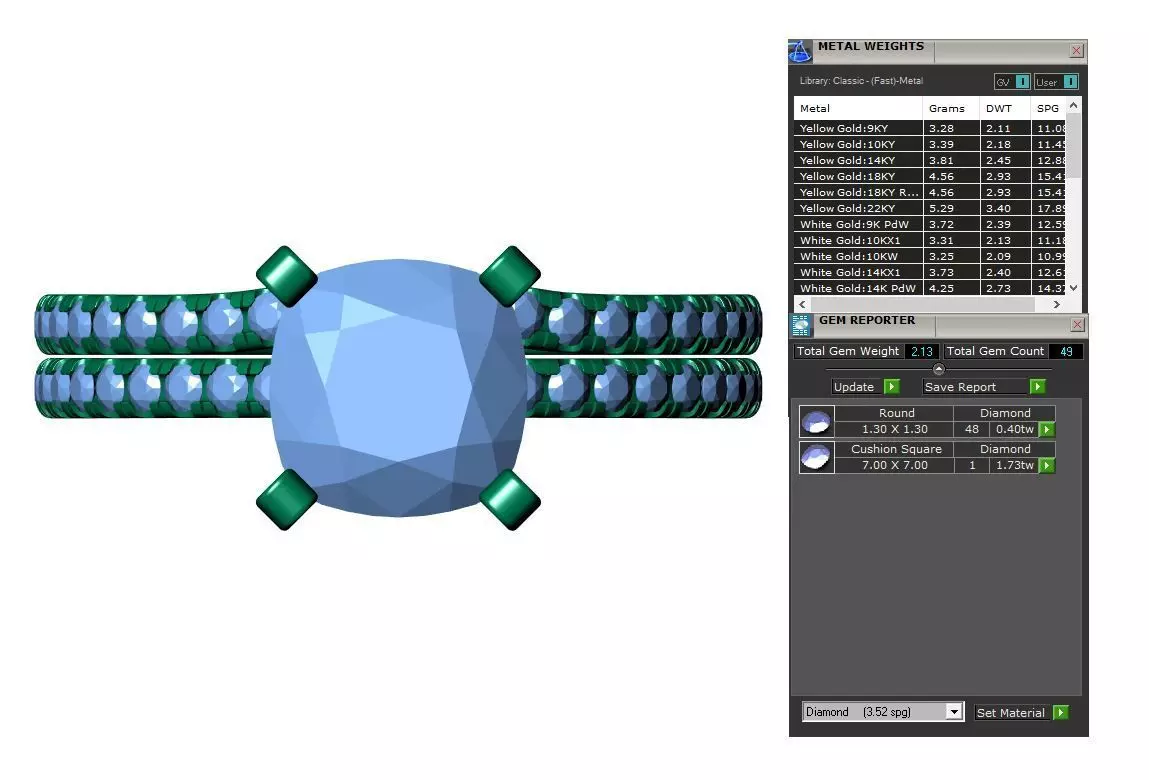Click the 2.45 DWT value for 14KY
This screenshot has width=1149, height=780.
[998, 161]
